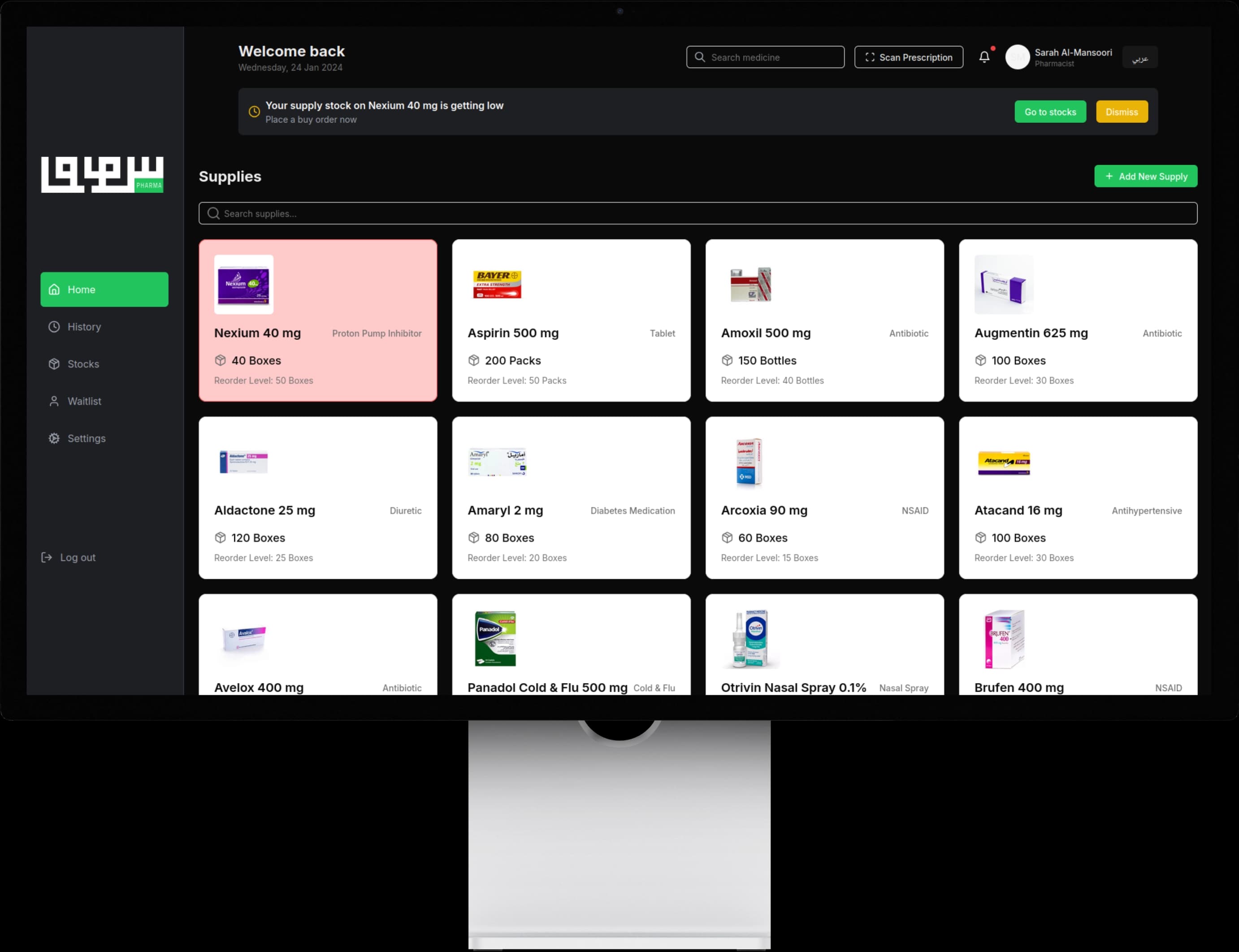
Task: Click the Log out icon
Action: (46, 557)
